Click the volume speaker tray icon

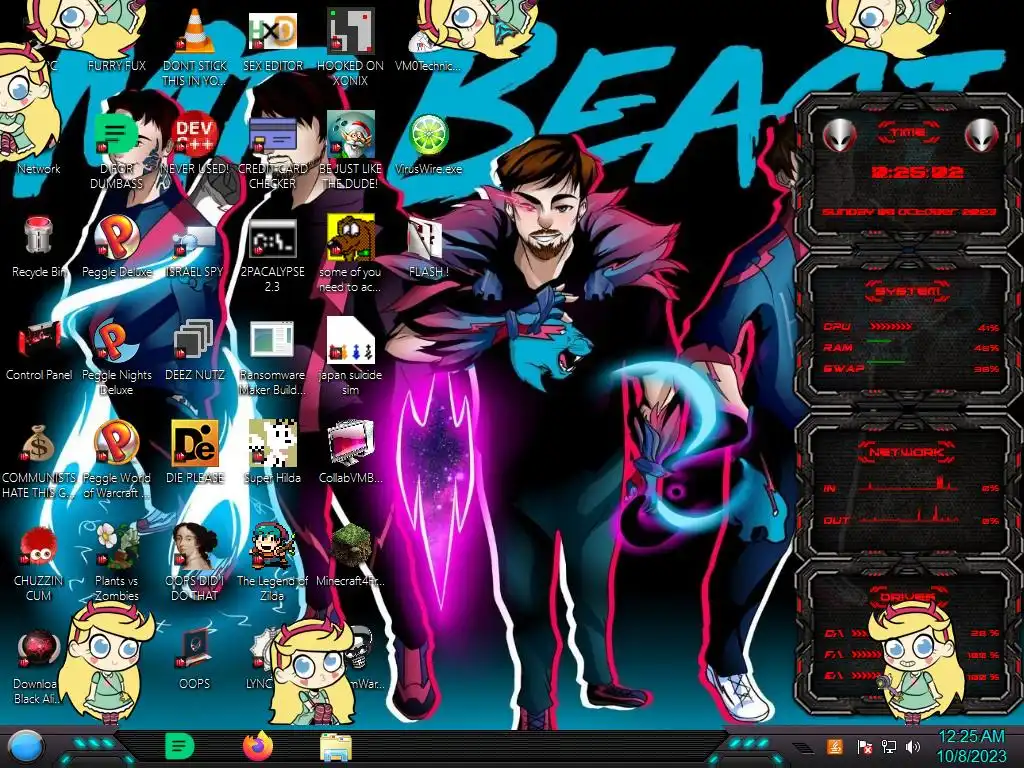tap(913, 746)
